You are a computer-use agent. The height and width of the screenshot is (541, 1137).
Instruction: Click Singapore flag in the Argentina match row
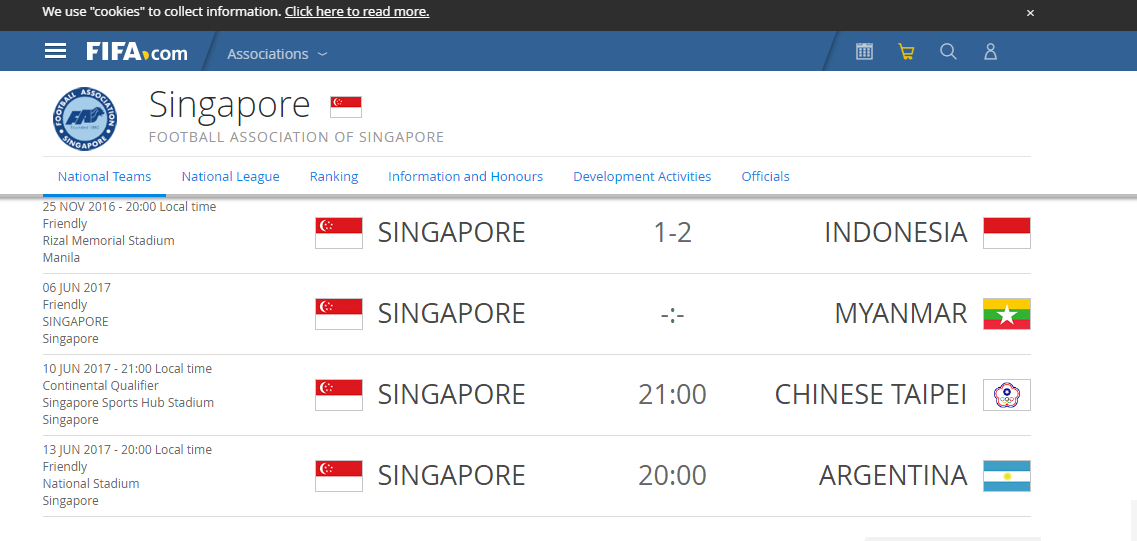339,476
